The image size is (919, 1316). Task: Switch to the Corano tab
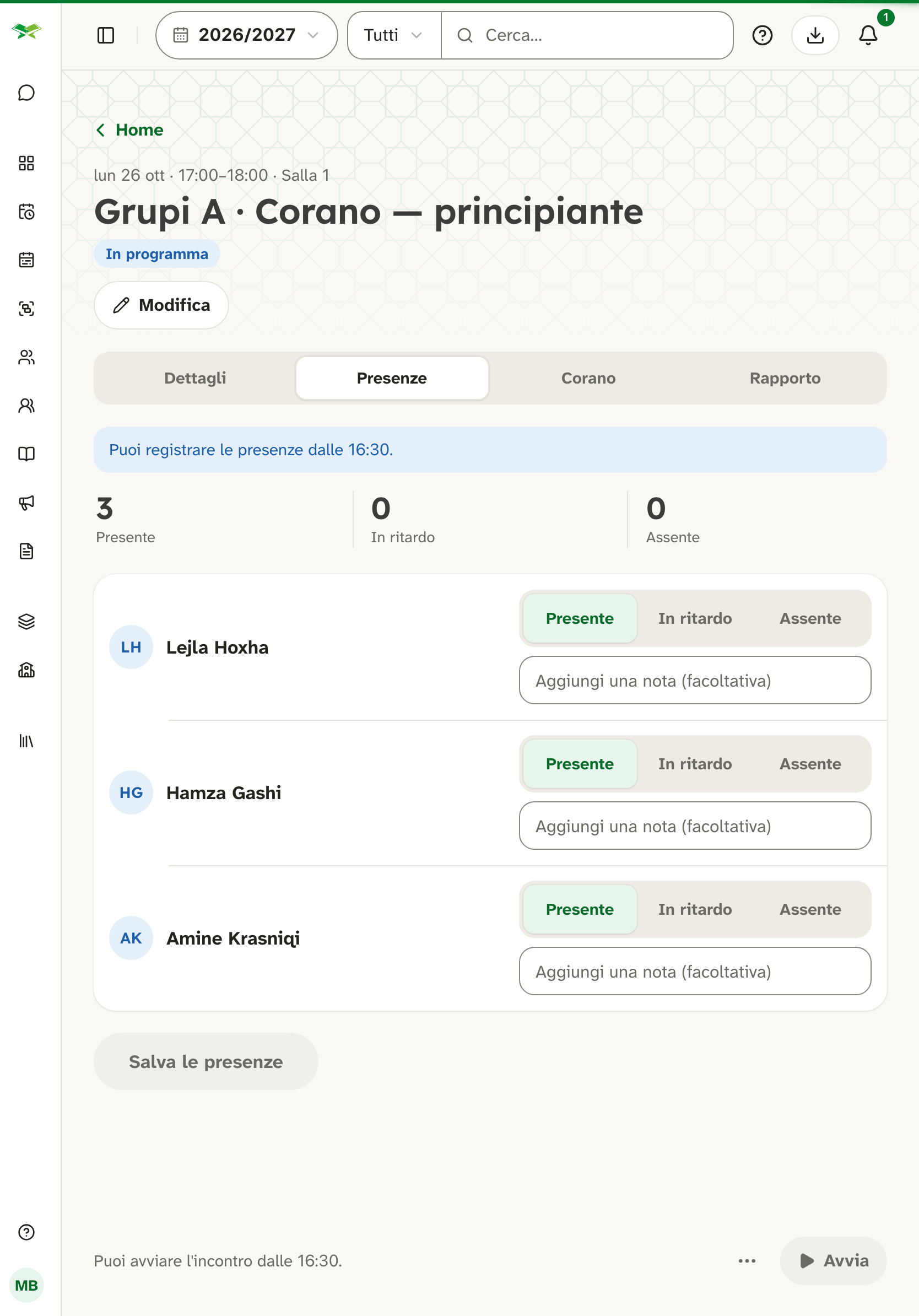click(x=588, y=378)
